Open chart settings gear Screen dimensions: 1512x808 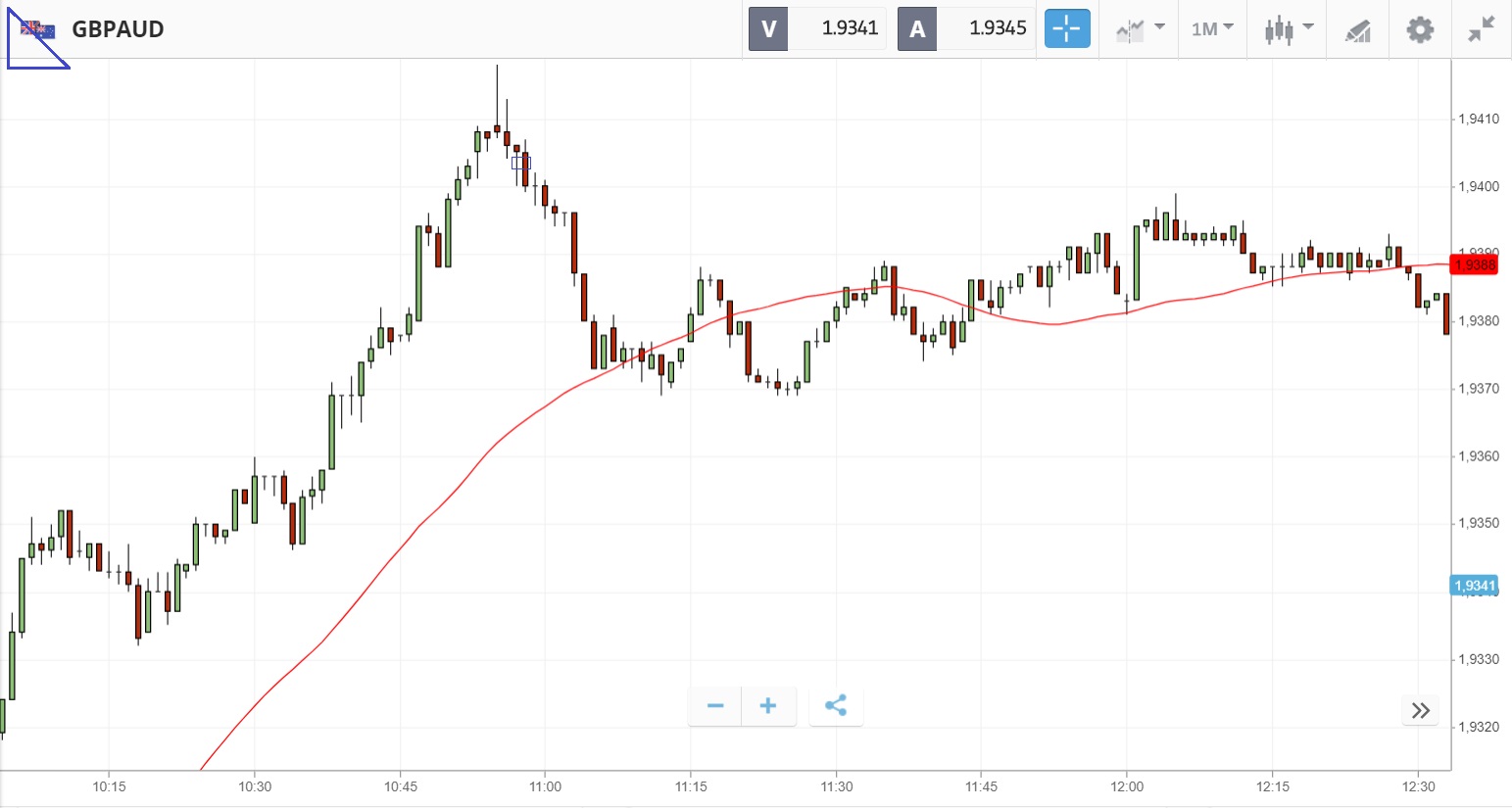tap(1420, 29)
